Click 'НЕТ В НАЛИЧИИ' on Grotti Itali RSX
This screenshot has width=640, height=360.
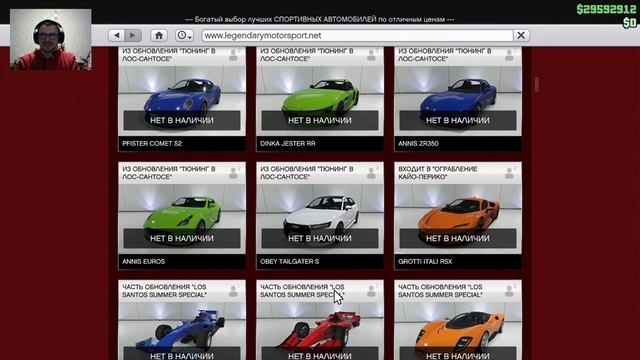point(458,238)
